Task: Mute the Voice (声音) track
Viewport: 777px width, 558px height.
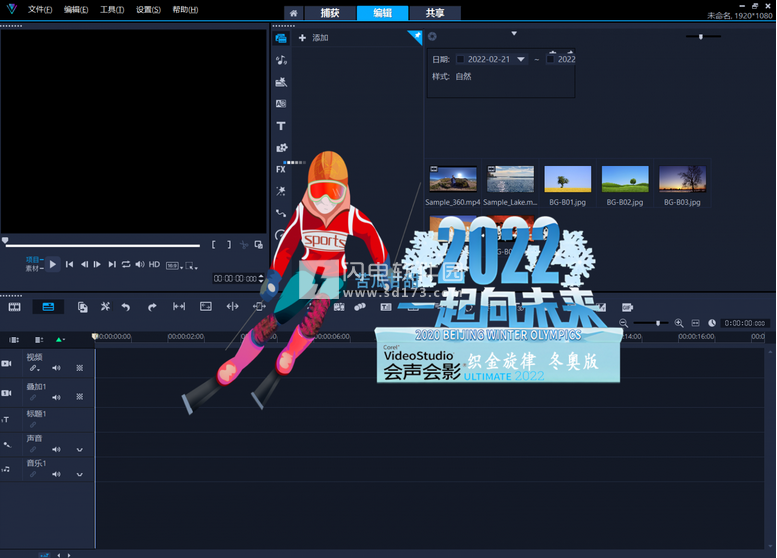Action: click(56, 449)
